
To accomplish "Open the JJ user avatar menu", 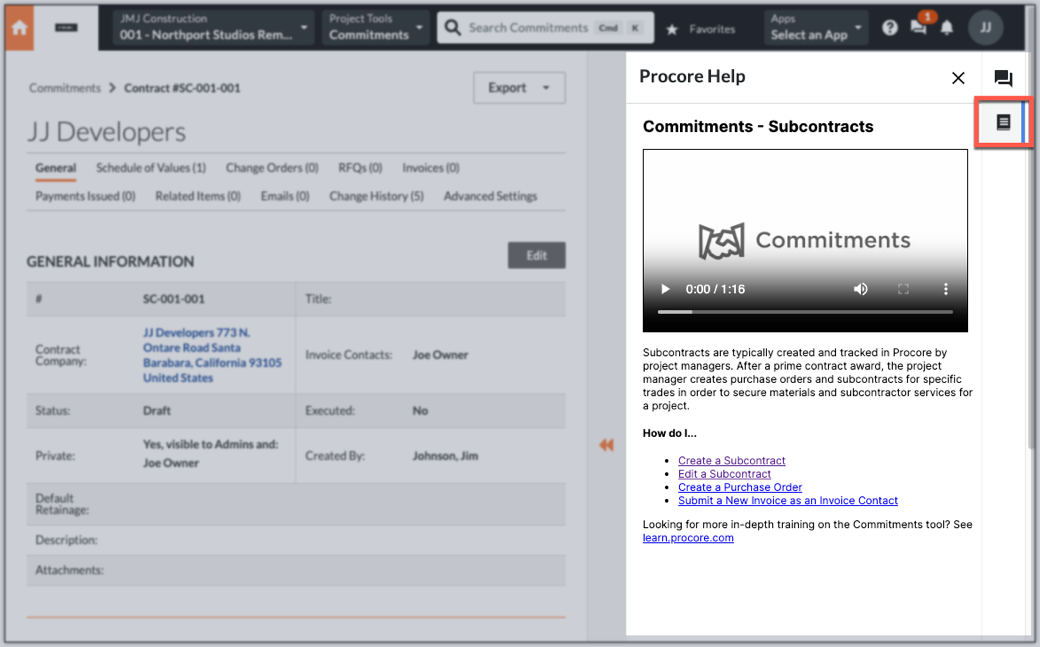I will pyautogui.click(x=986, y=28).
